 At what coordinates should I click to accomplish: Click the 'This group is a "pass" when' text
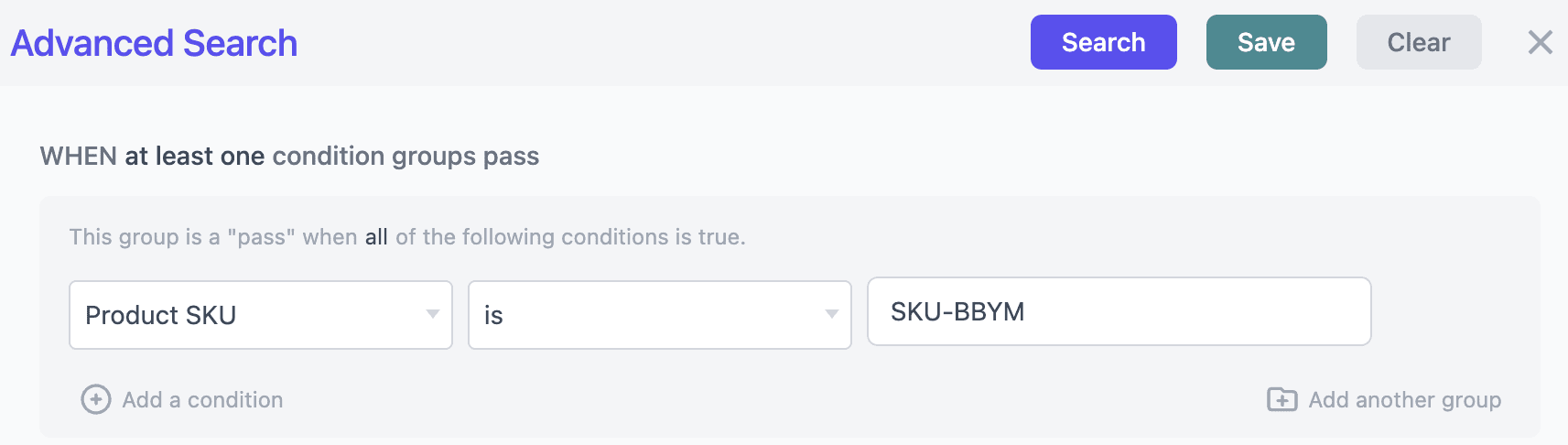212,237
